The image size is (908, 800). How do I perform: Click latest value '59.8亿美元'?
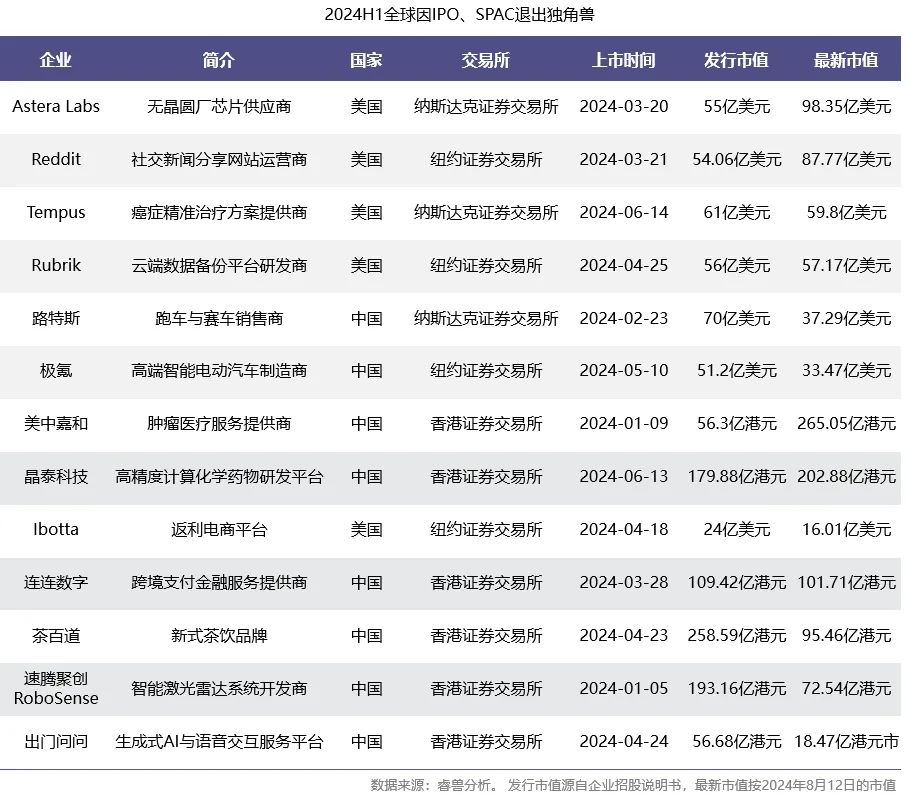coord(846,213)
